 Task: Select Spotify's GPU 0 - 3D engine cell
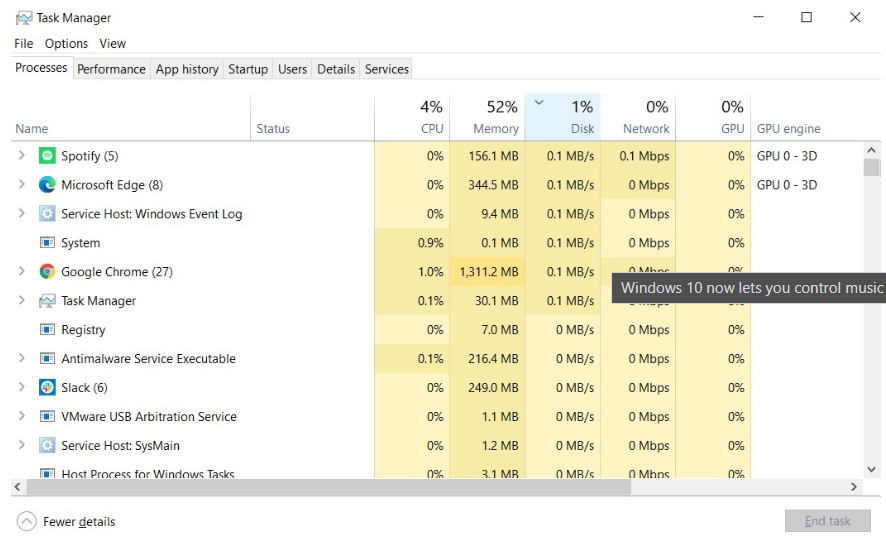coord(808,156)
